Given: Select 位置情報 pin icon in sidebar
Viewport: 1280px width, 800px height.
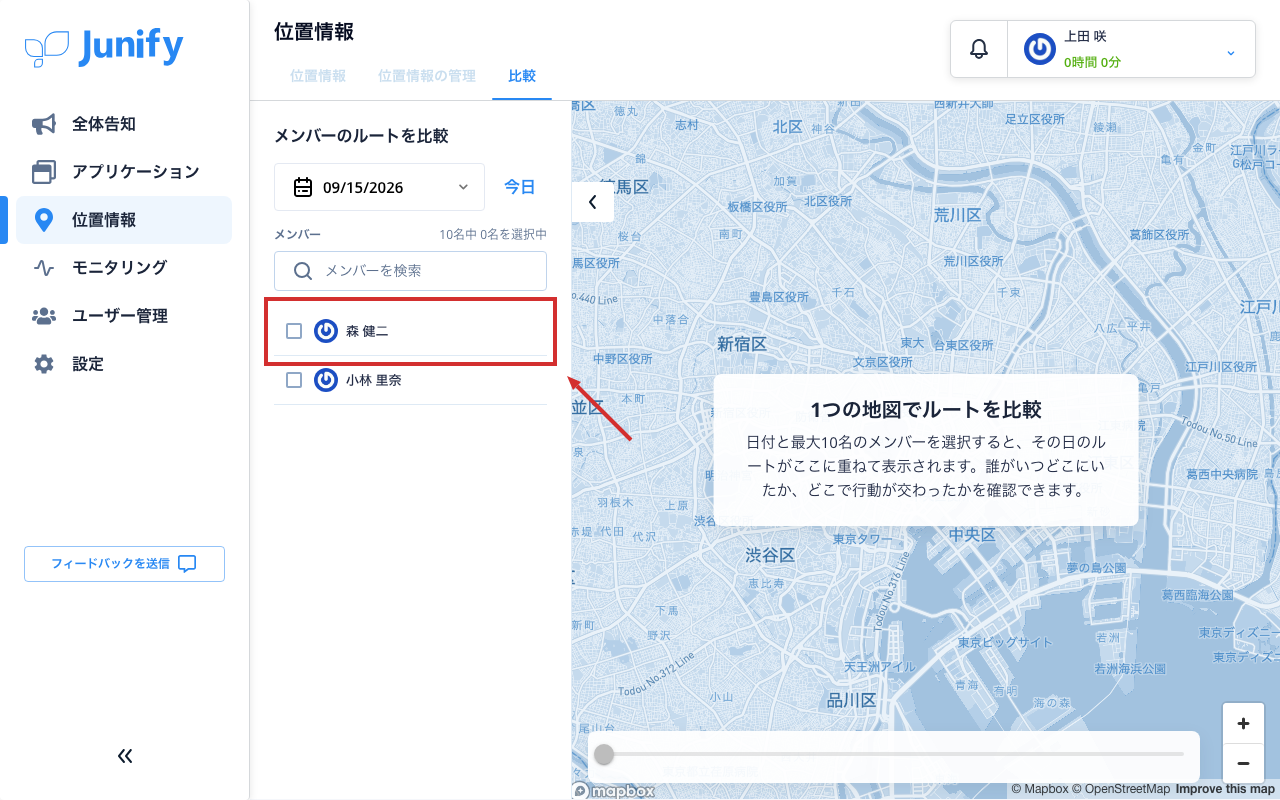Looking at the screenshot, I should pyautogui.click(x=44, y=220).
